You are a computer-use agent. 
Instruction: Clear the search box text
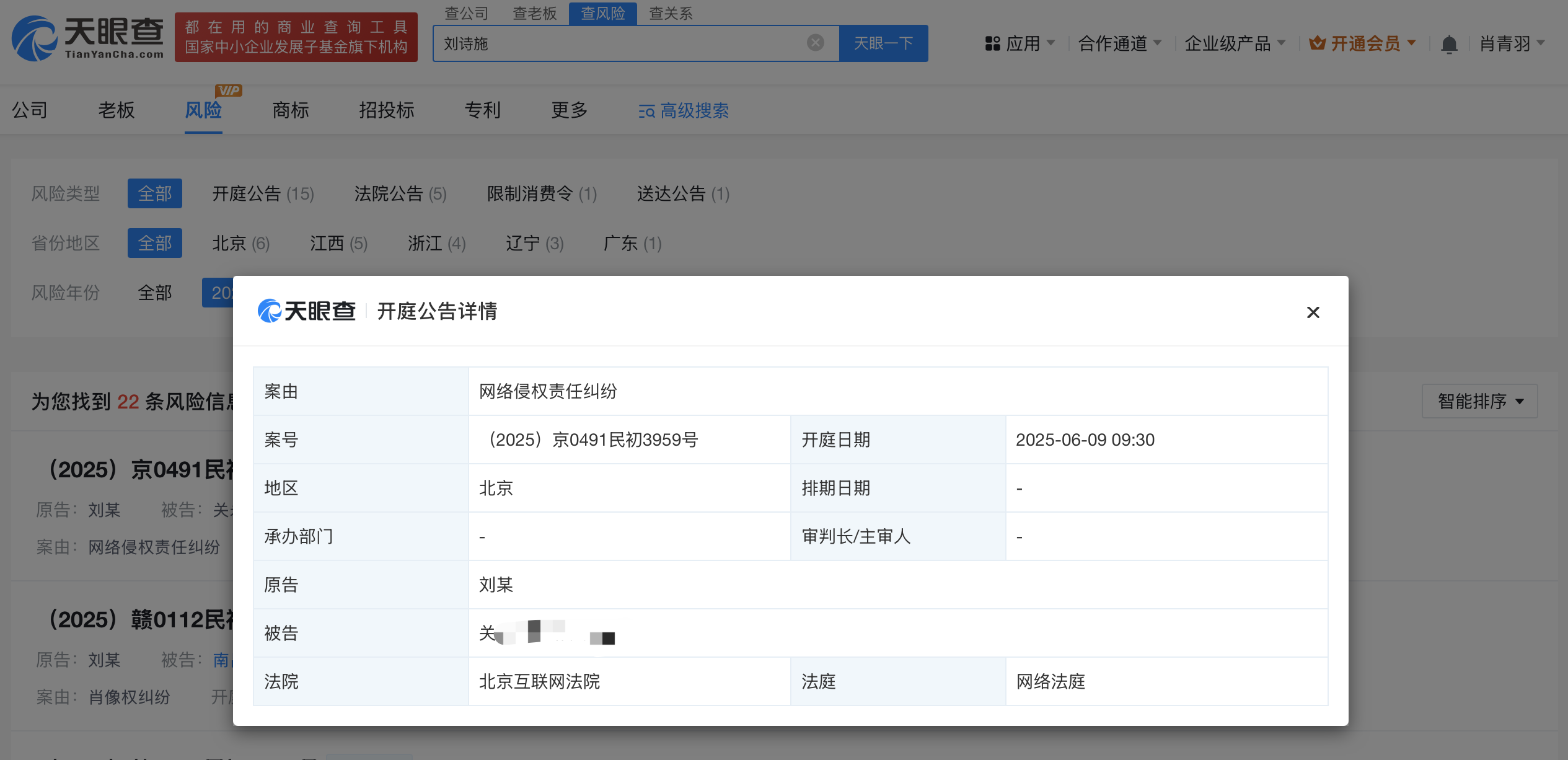(x=815, y=43)
